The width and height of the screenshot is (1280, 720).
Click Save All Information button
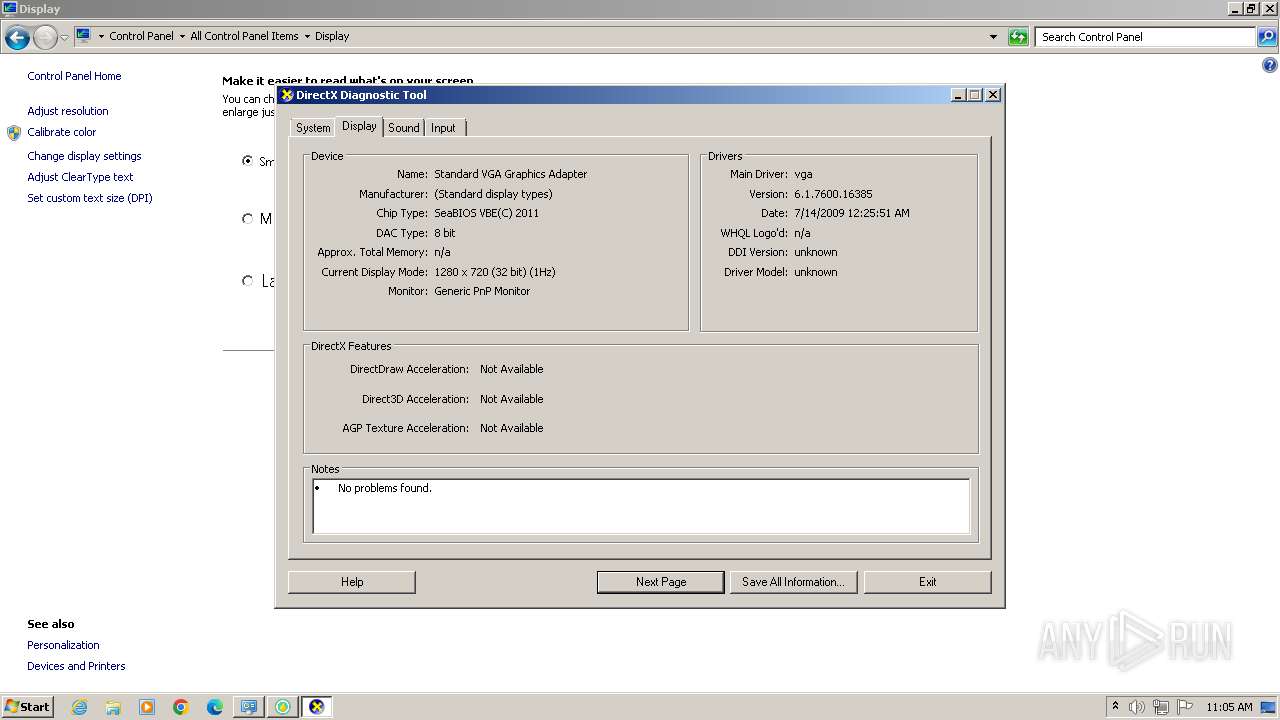click(793, 582)
